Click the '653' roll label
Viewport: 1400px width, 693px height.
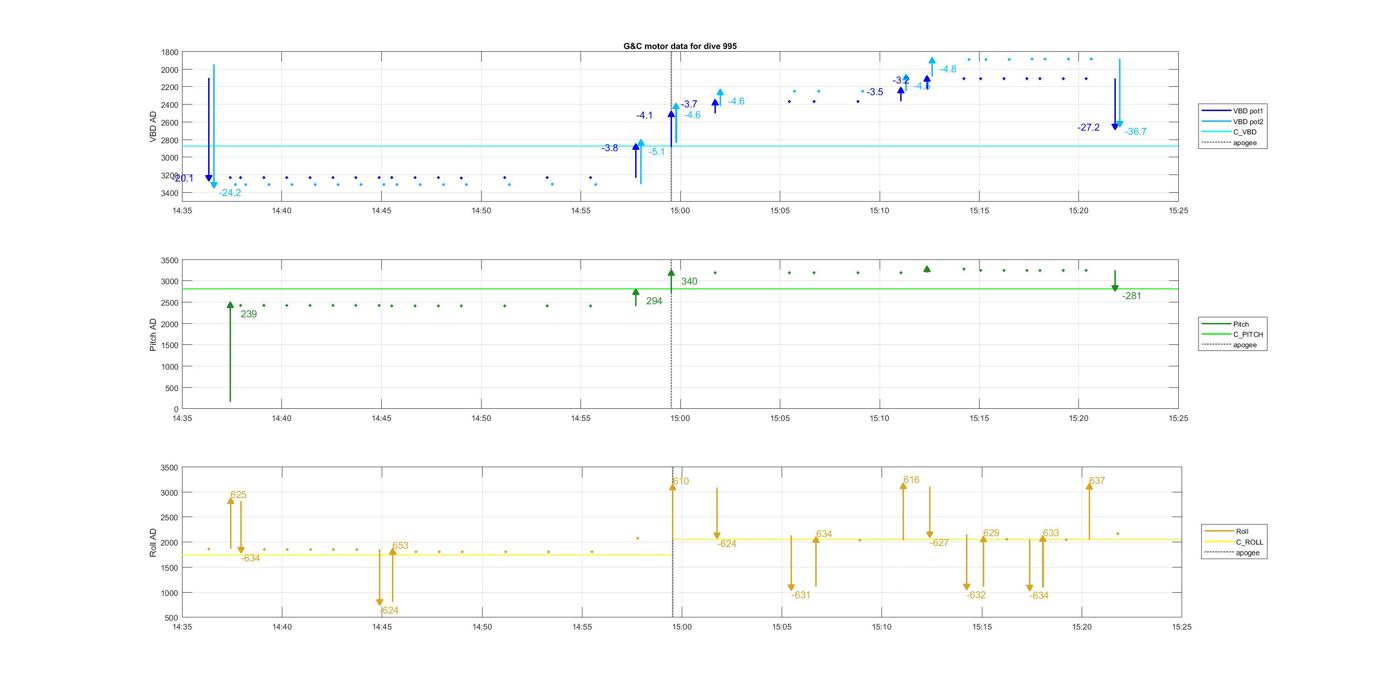pyautogui.click(x=400, y=546)
